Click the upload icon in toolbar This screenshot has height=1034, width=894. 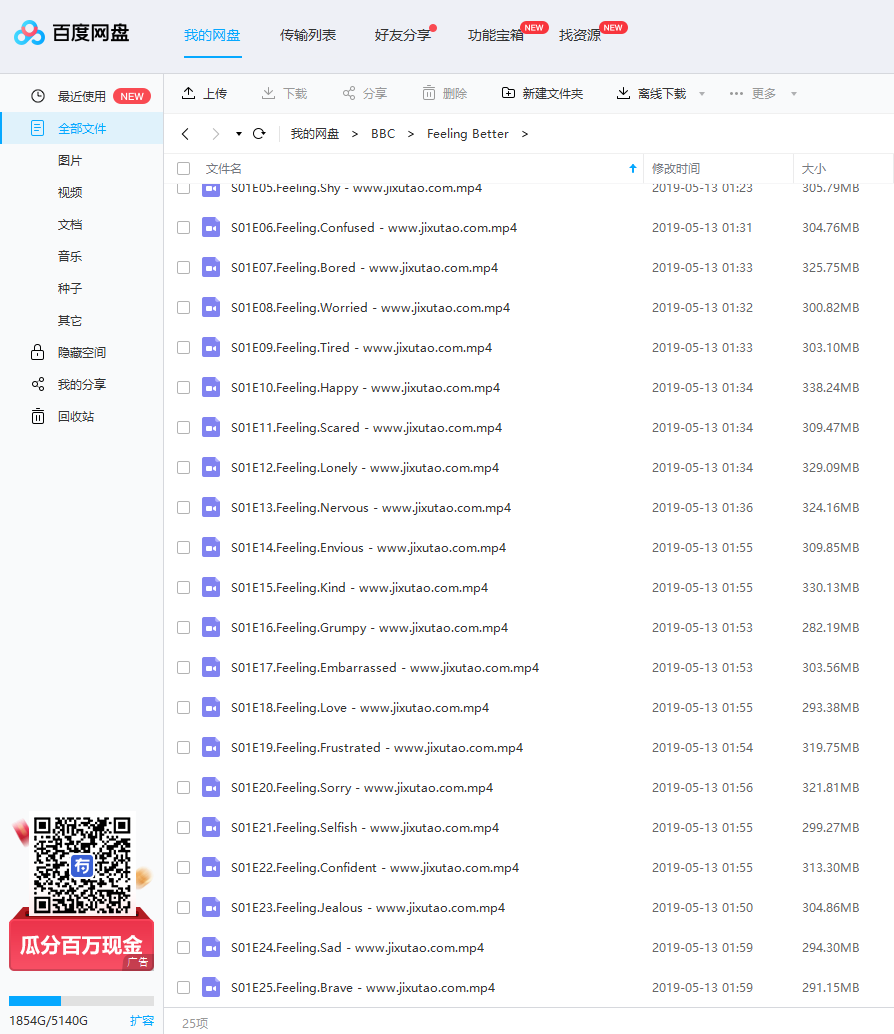pos(188,93)
